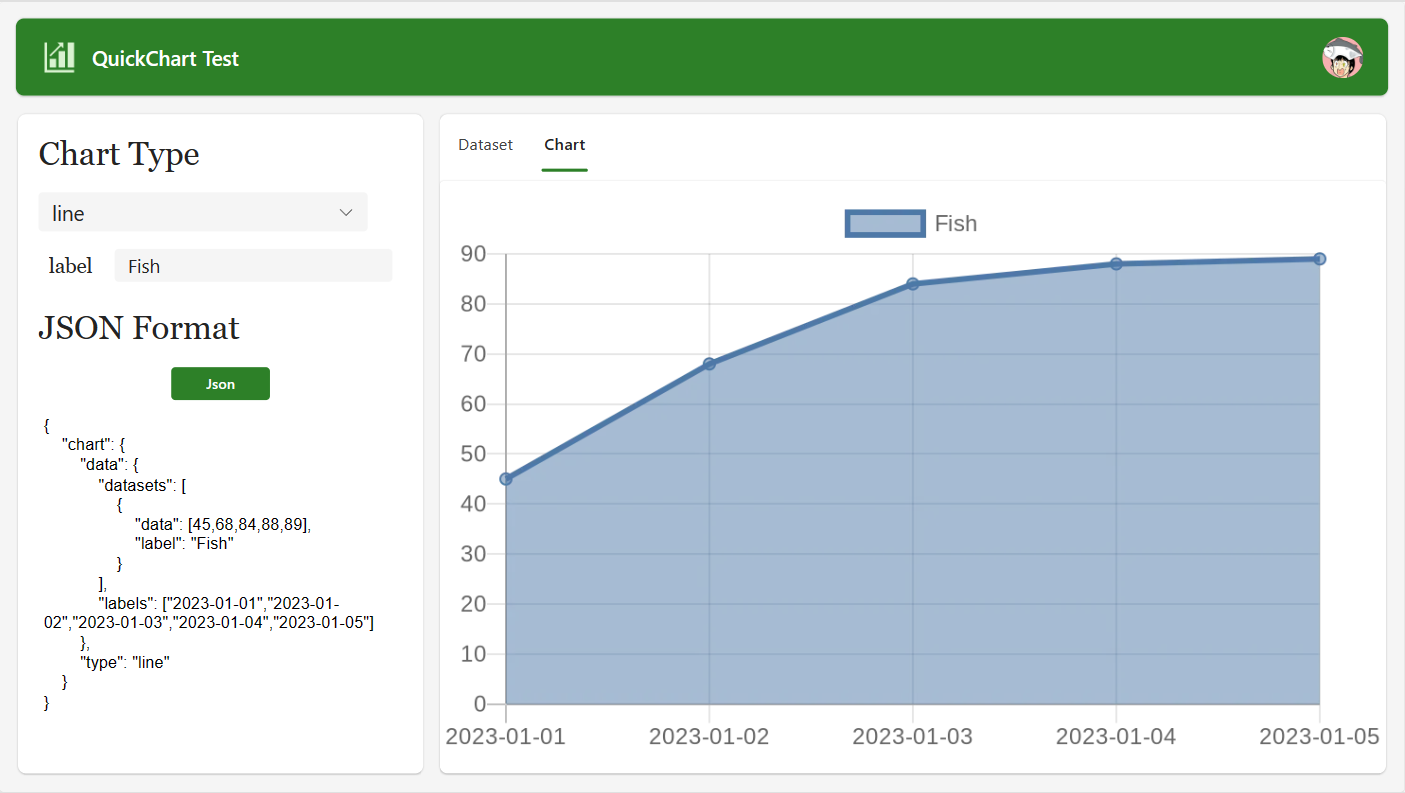Click the QuickChart bar chart logo icon
The image size is (1405, 793).
[58, 58]
